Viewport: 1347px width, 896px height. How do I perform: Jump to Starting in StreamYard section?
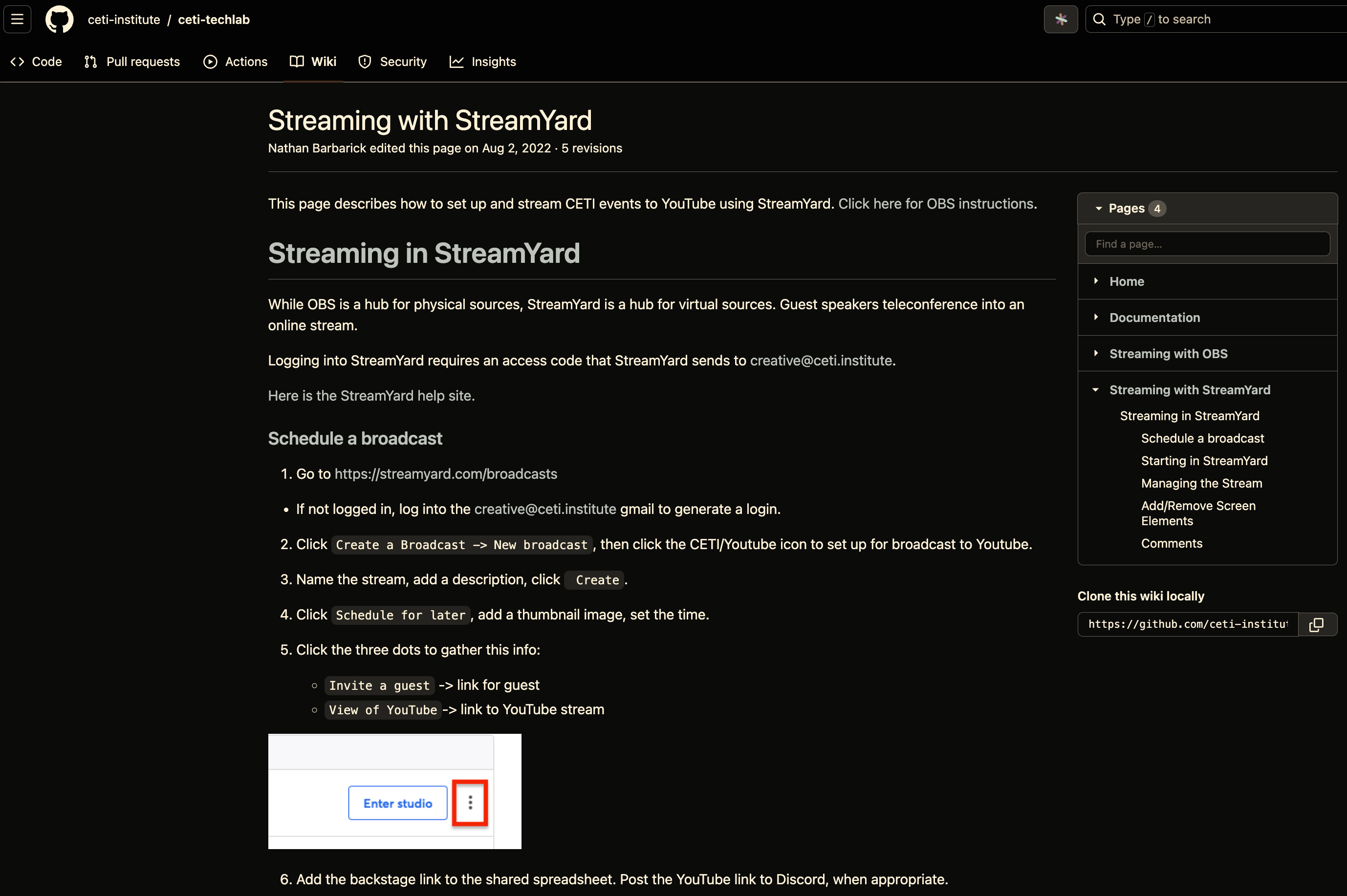point(1204,461)
